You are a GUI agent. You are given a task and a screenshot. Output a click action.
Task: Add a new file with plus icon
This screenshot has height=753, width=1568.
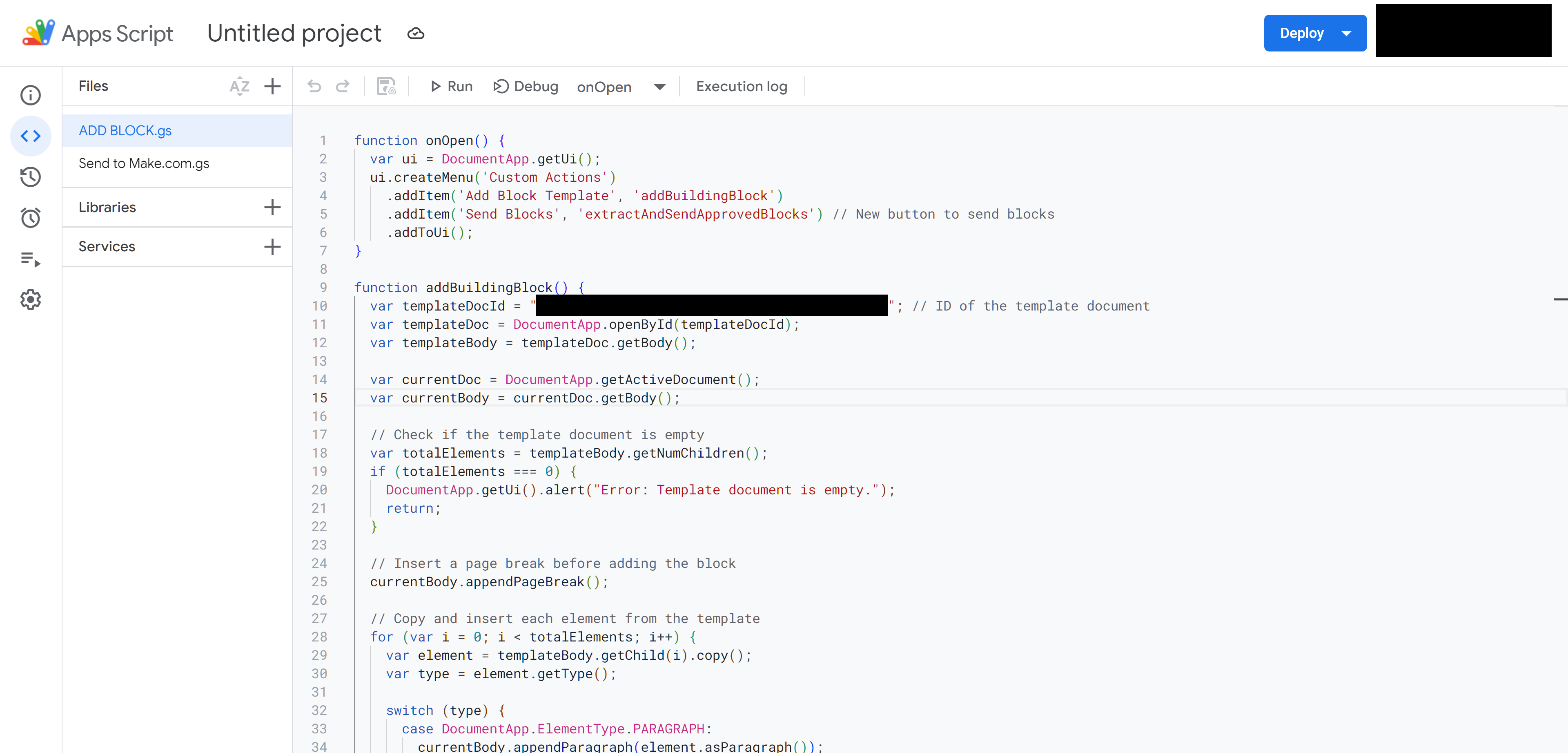pos(273,86)
